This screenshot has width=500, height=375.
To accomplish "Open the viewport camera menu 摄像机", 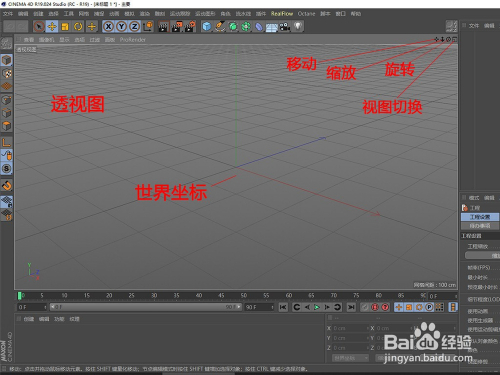I will (46, 40).
